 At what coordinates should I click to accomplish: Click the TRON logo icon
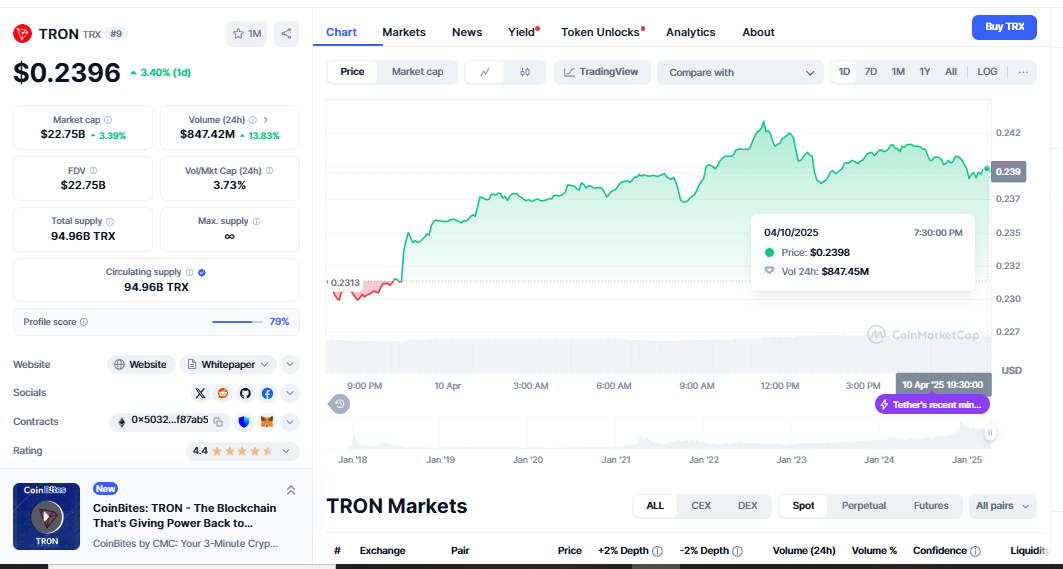pyautogui.click(x=23, y=33)
